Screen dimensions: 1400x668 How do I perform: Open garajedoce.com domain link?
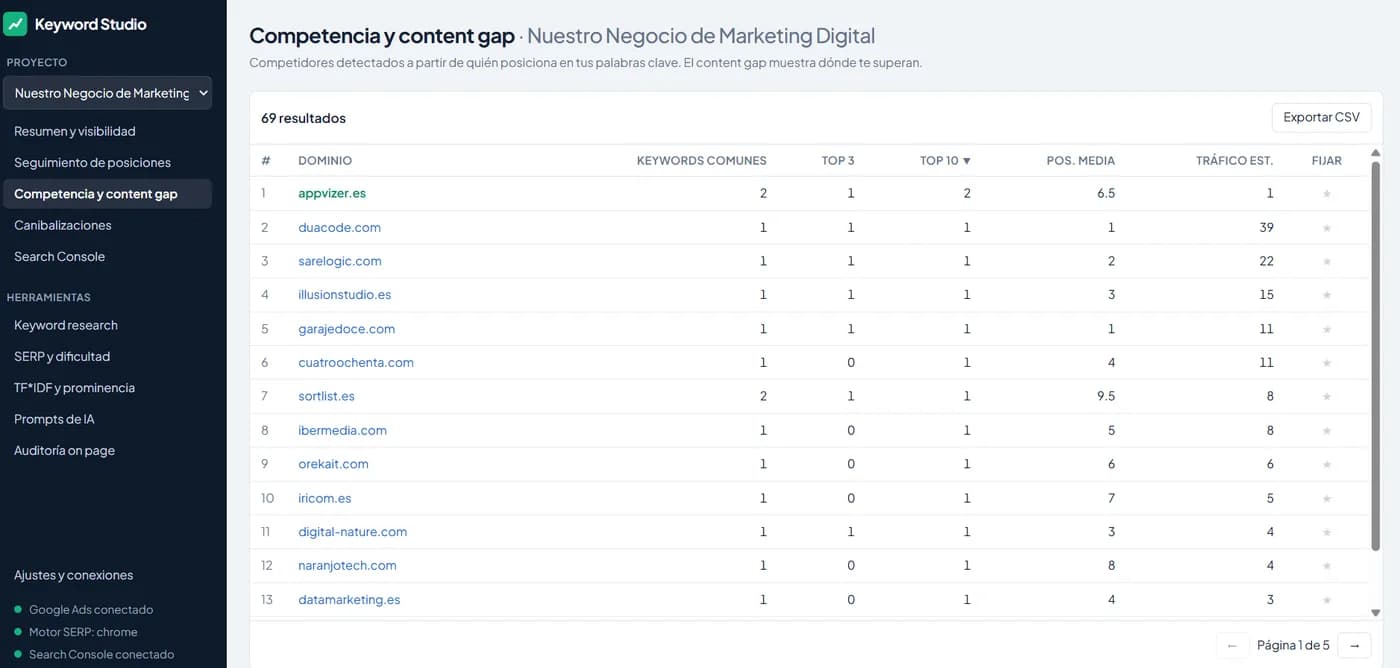[x=346, y=329]
